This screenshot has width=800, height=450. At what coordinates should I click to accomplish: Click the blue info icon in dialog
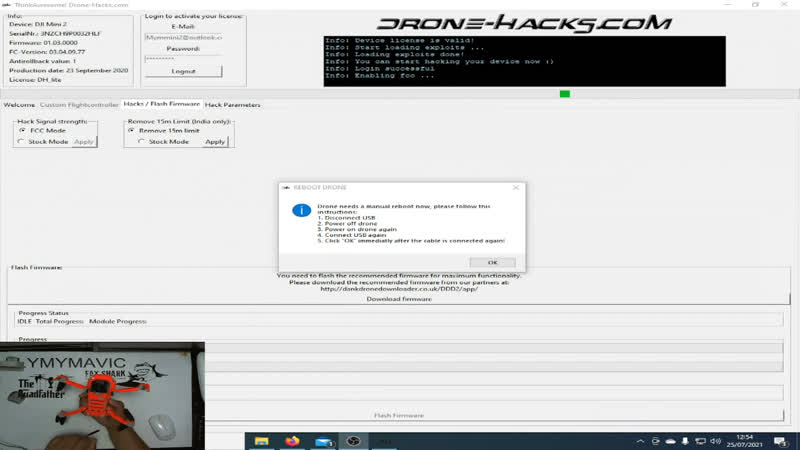pos(302,210)
